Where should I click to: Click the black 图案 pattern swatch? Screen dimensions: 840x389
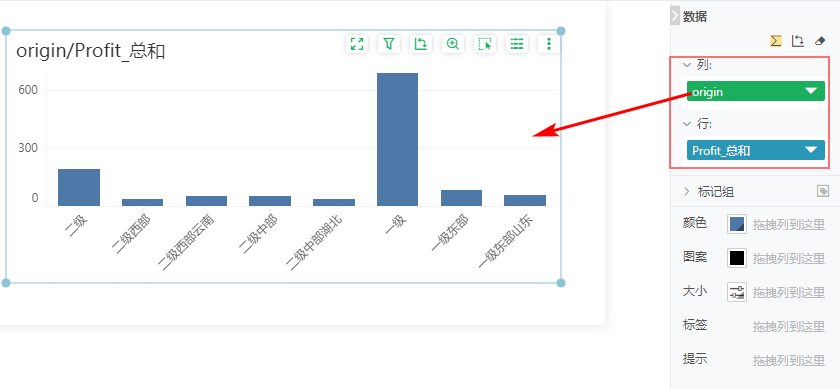click(737, 258)
